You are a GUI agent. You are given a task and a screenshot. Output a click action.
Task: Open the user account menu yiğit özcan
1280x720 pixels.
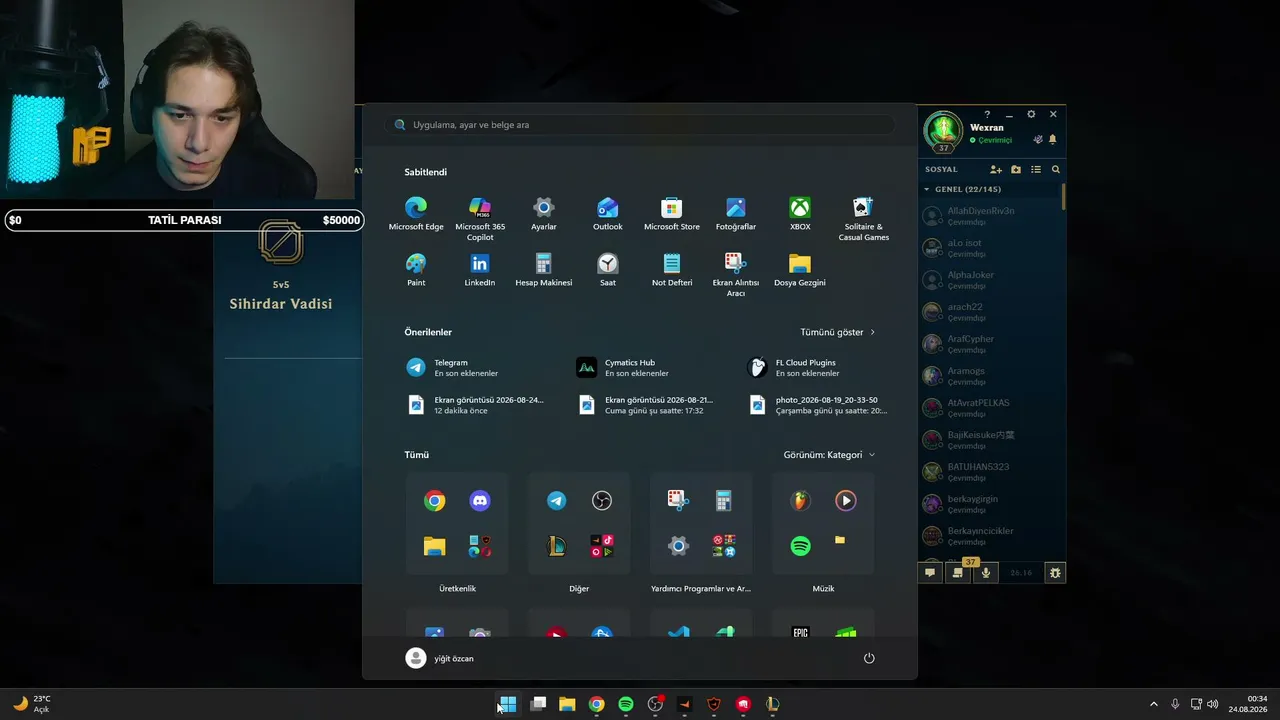pos(440,658)
